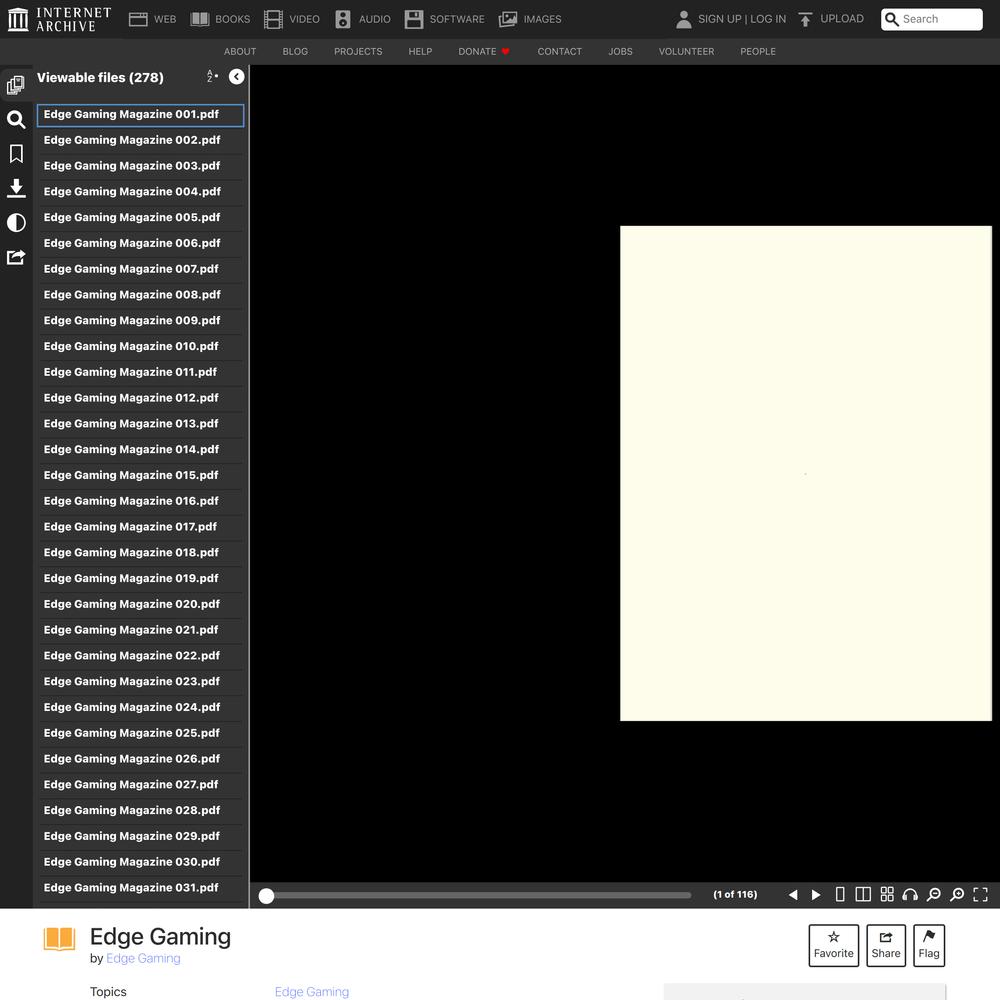Select Edge Gaming Magazine 022.pdf

[x=140, y=656]
